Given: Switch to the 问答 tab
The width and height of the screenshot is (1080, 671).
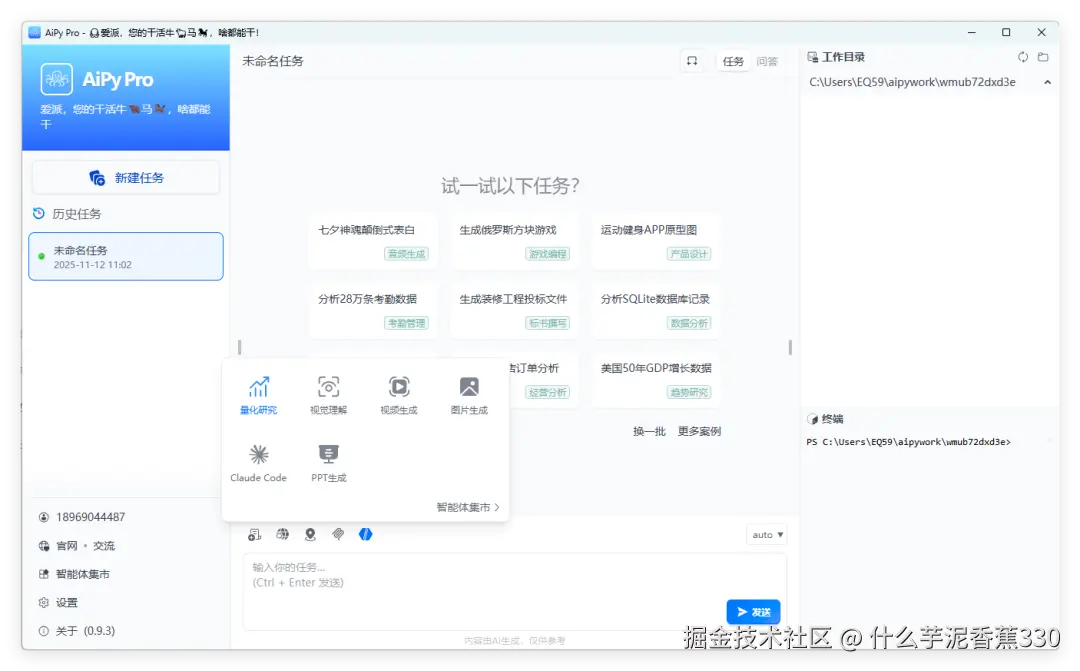Looking at the screenshot, I should 767,61.
